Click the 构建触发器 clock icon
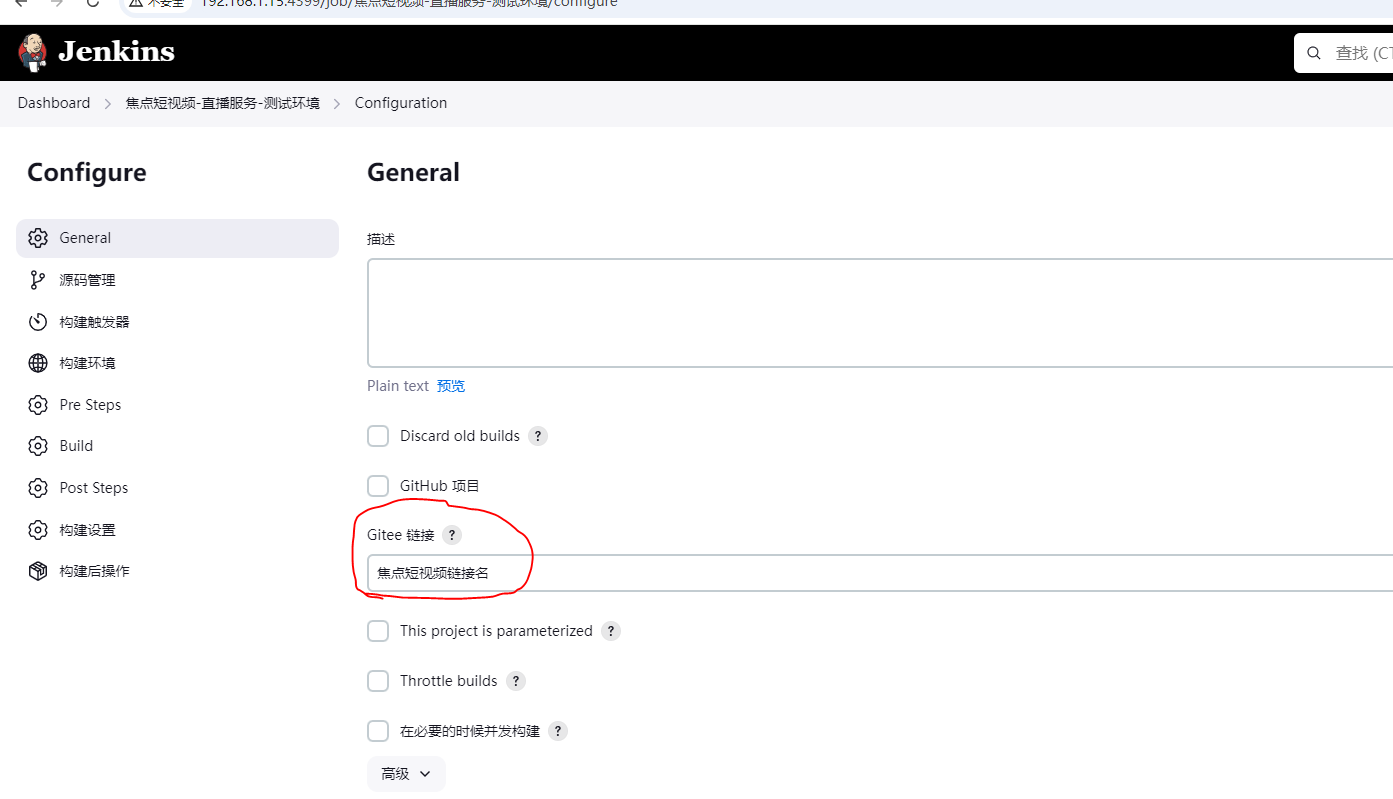 click(x=38, y=322)
